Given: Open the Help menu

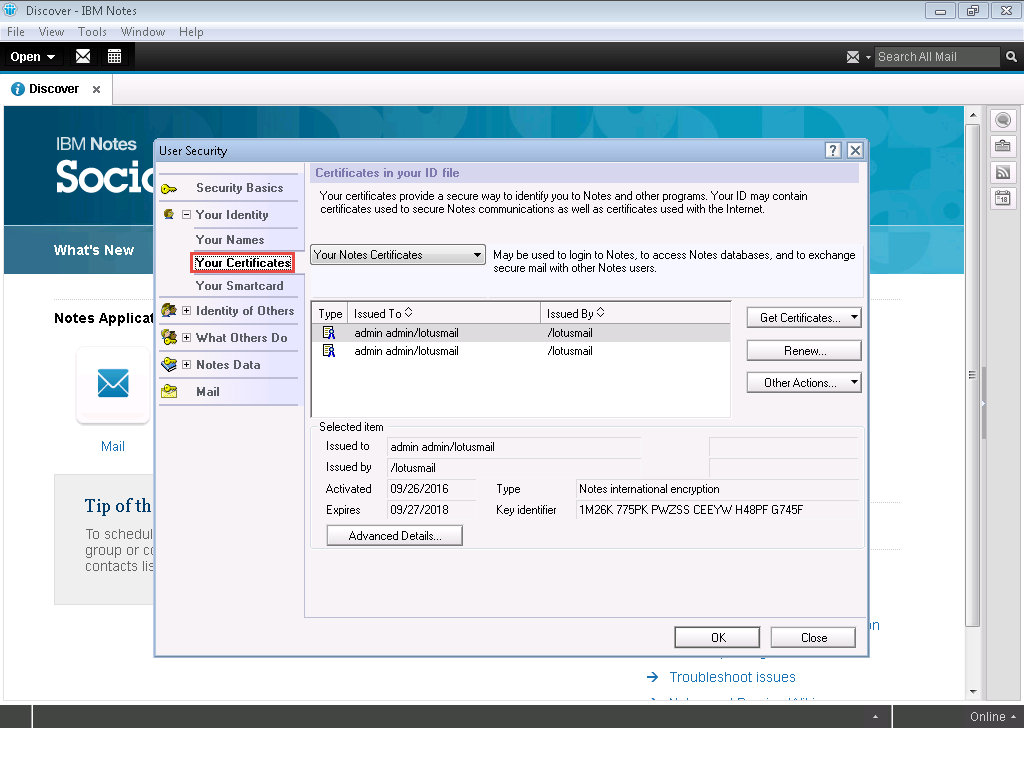Looking at the screenshot, I should pyautogui.click(x=191, y=32).
